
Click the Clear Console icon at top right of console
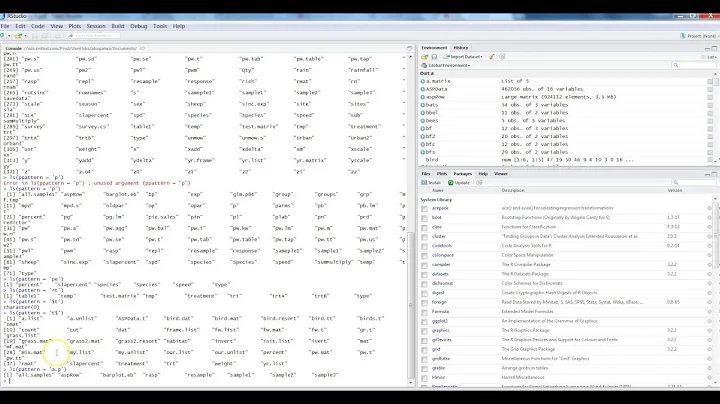click(x=409, y=48)
